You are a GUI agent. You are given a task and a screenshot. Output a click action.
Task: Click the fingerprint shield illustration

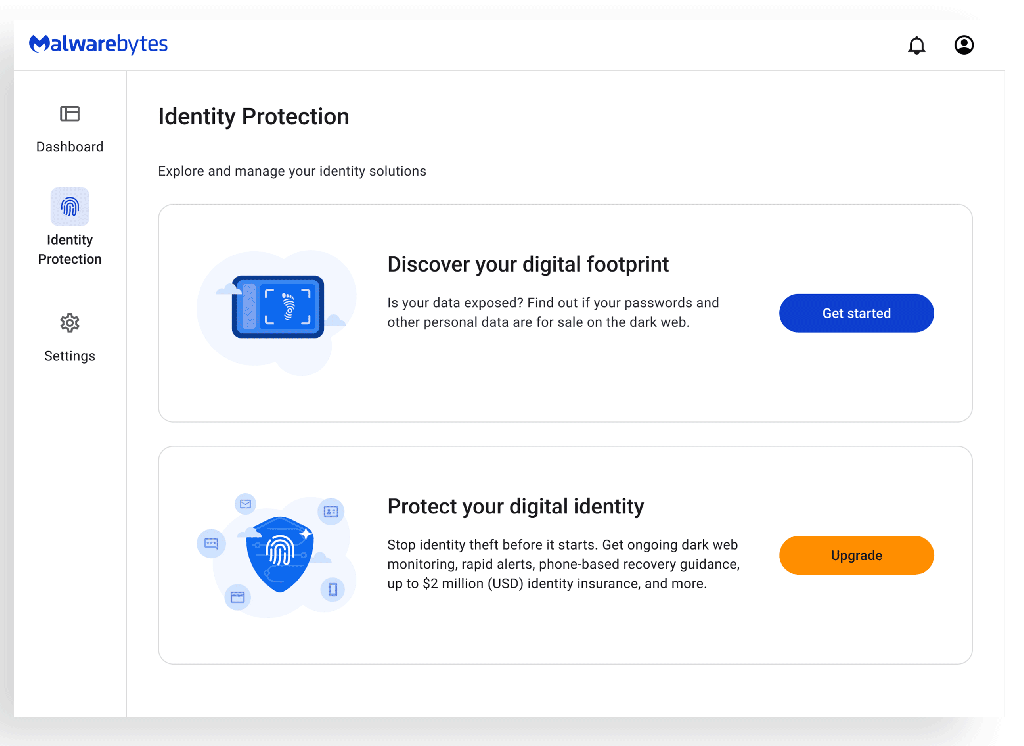[280, 554]
